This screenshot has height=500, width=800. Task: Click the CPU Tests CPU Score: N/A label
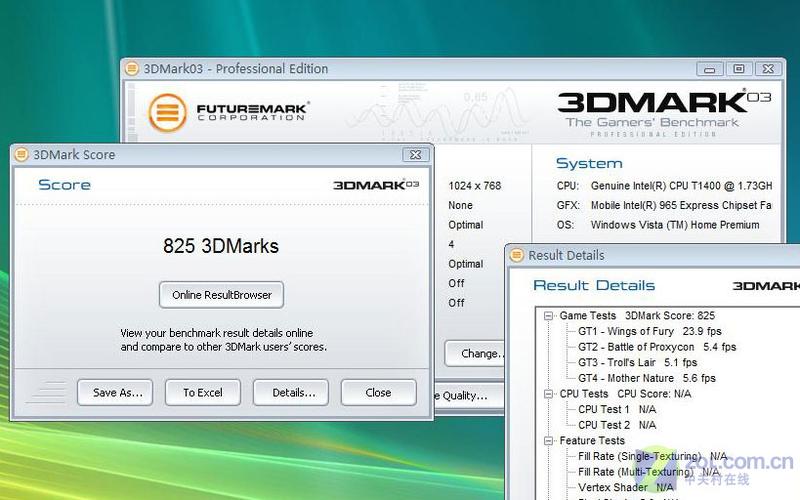click(625, 394)
